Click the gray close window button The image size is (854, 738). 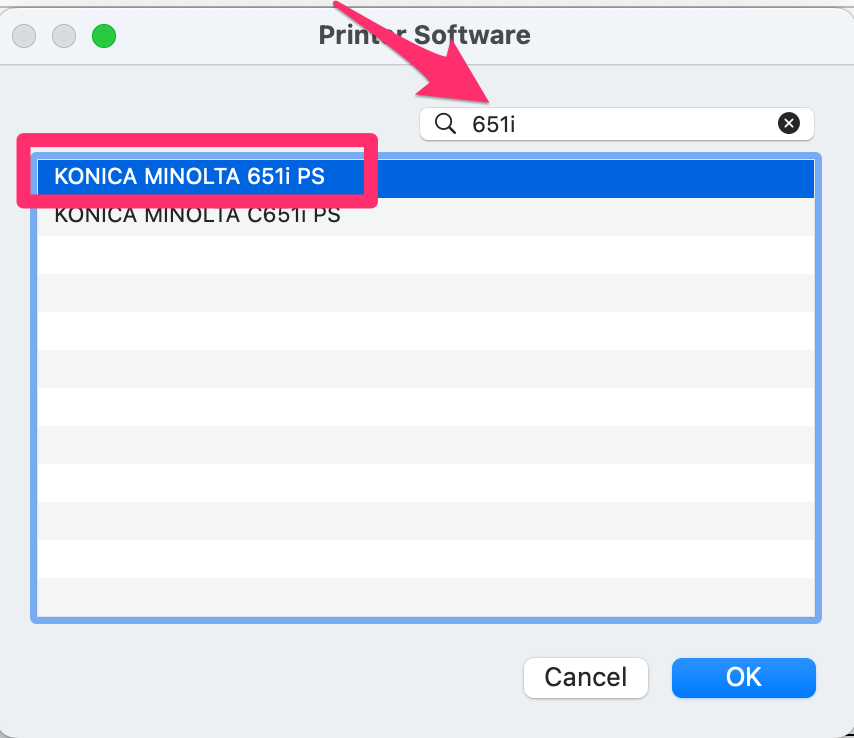pos(24,37)
